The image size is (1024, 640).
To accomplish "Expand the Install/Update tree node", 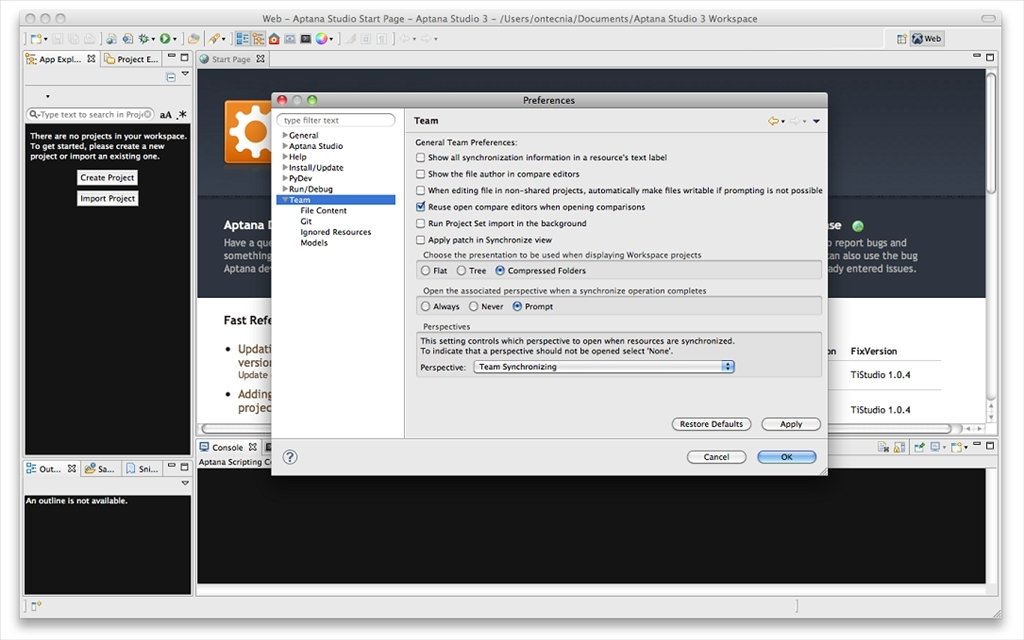I will pos(285,167).
